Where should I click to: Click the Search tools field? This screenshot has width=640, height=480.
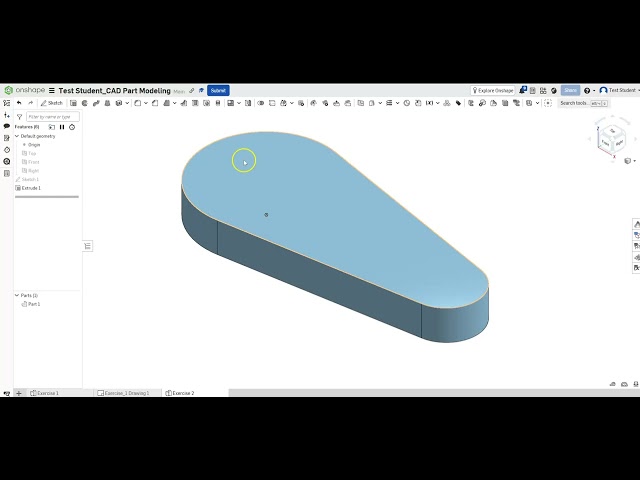click(x=584, y=103)
